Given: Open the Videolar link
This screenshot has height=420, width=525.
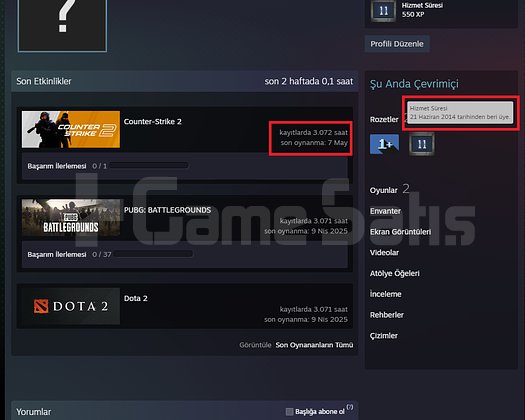Looking at the screenshot, I should (x=384, y=253).
